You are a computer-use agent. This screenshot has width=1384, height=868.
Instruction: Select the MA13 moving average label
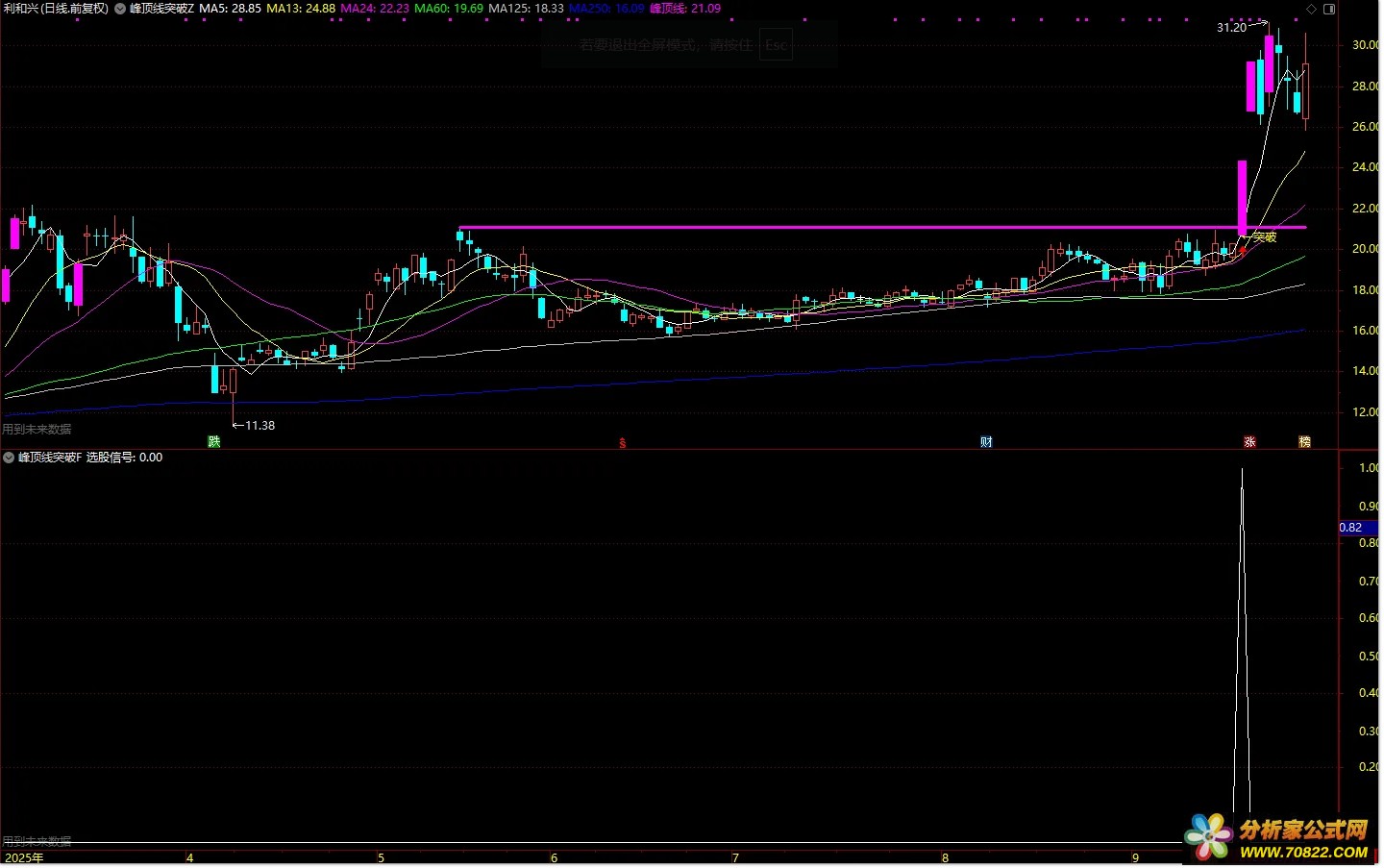(301, 9)
